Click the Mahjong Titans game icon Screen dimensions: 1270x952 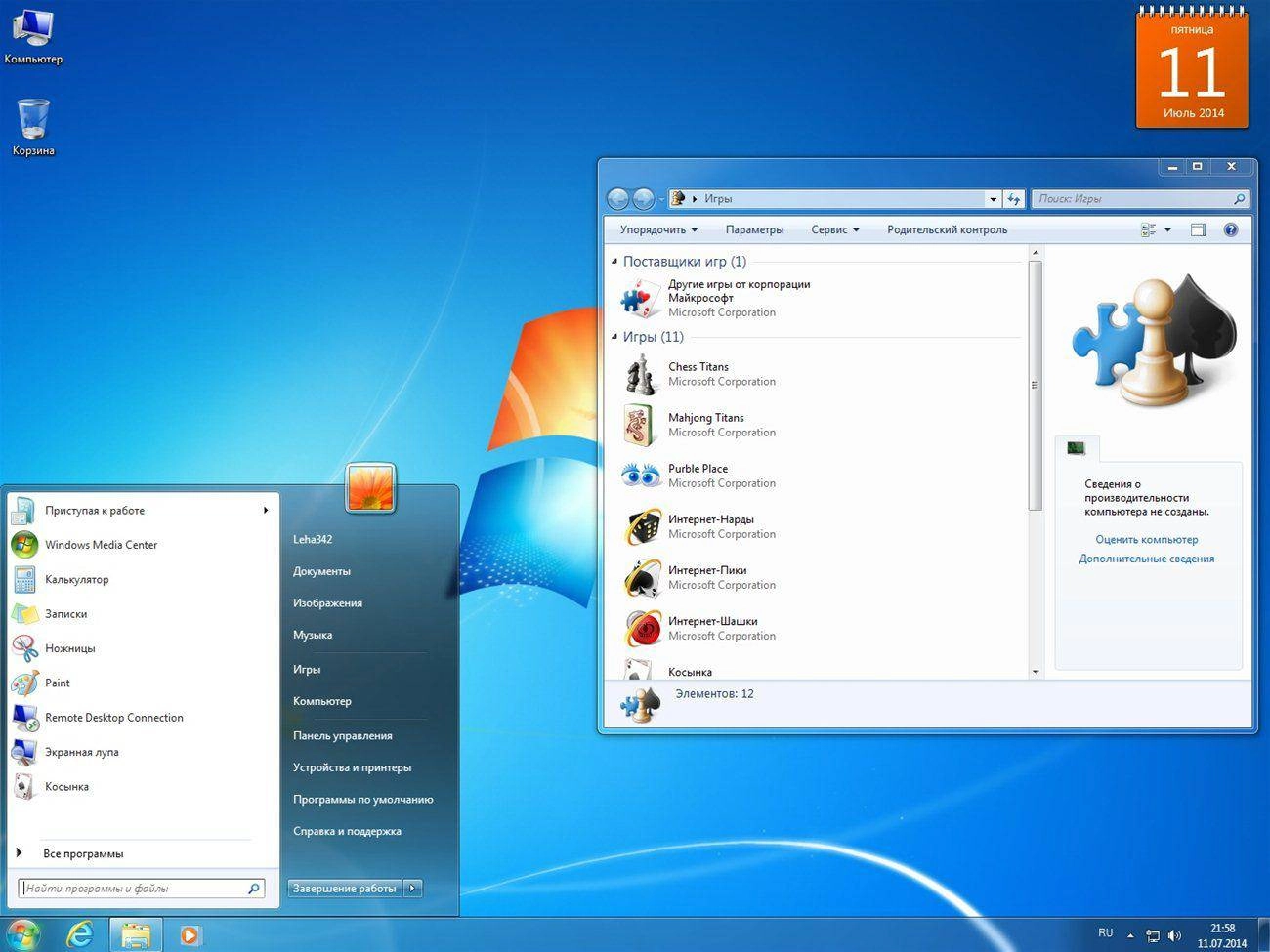click(641, 426)
